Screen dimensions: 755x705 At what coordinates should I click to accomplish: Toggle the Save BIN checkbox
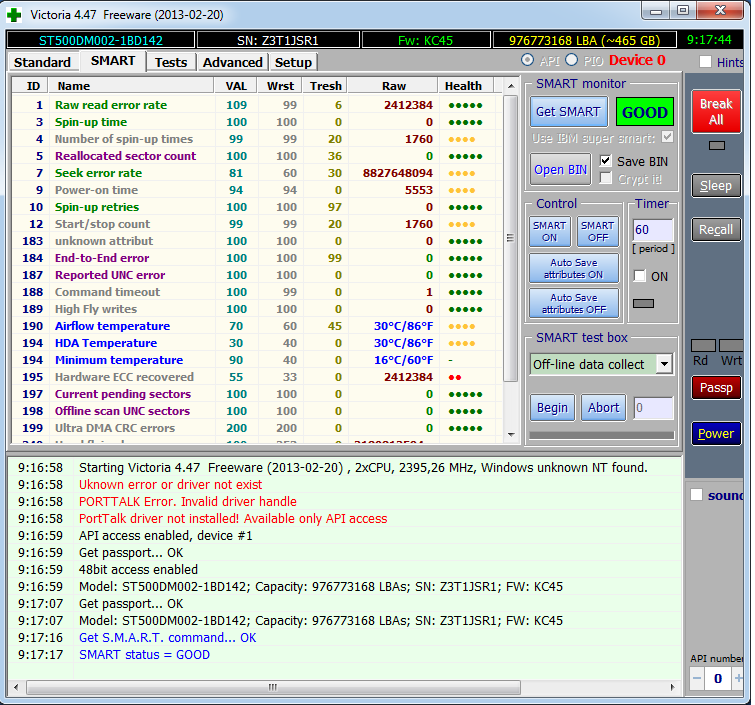click(606, 161)
